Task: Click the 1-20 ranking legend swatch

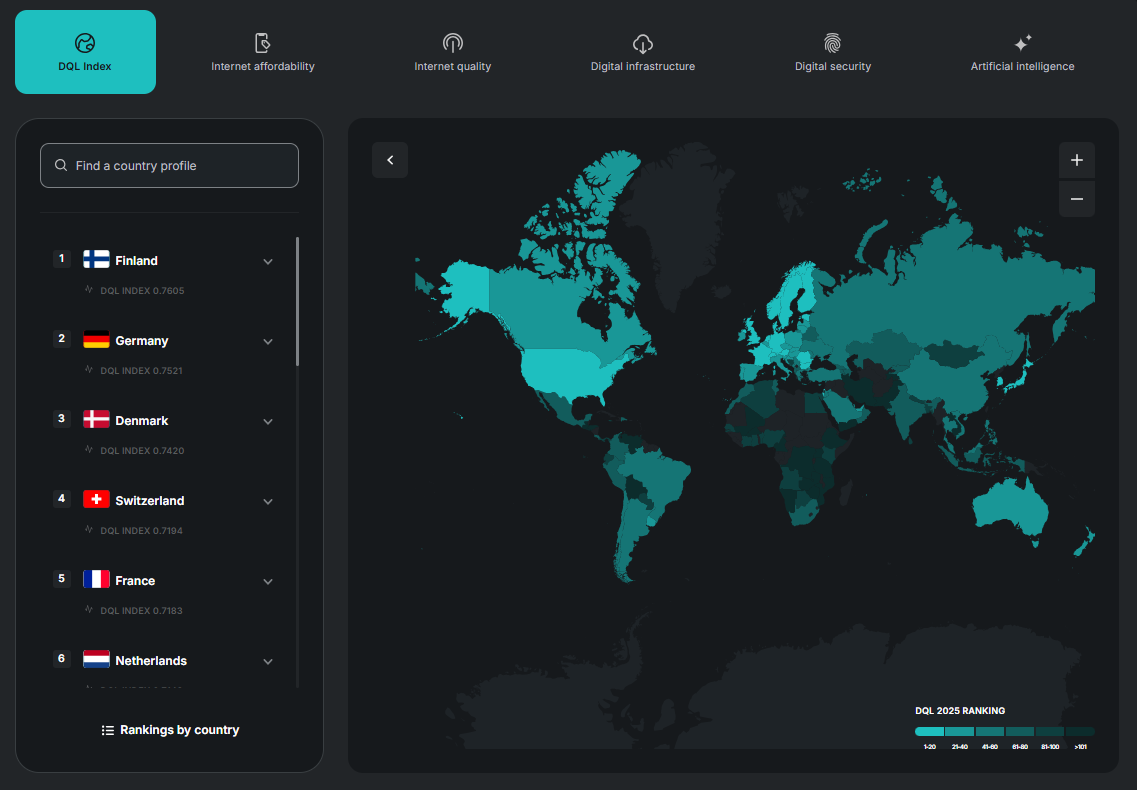Action: 929,731
